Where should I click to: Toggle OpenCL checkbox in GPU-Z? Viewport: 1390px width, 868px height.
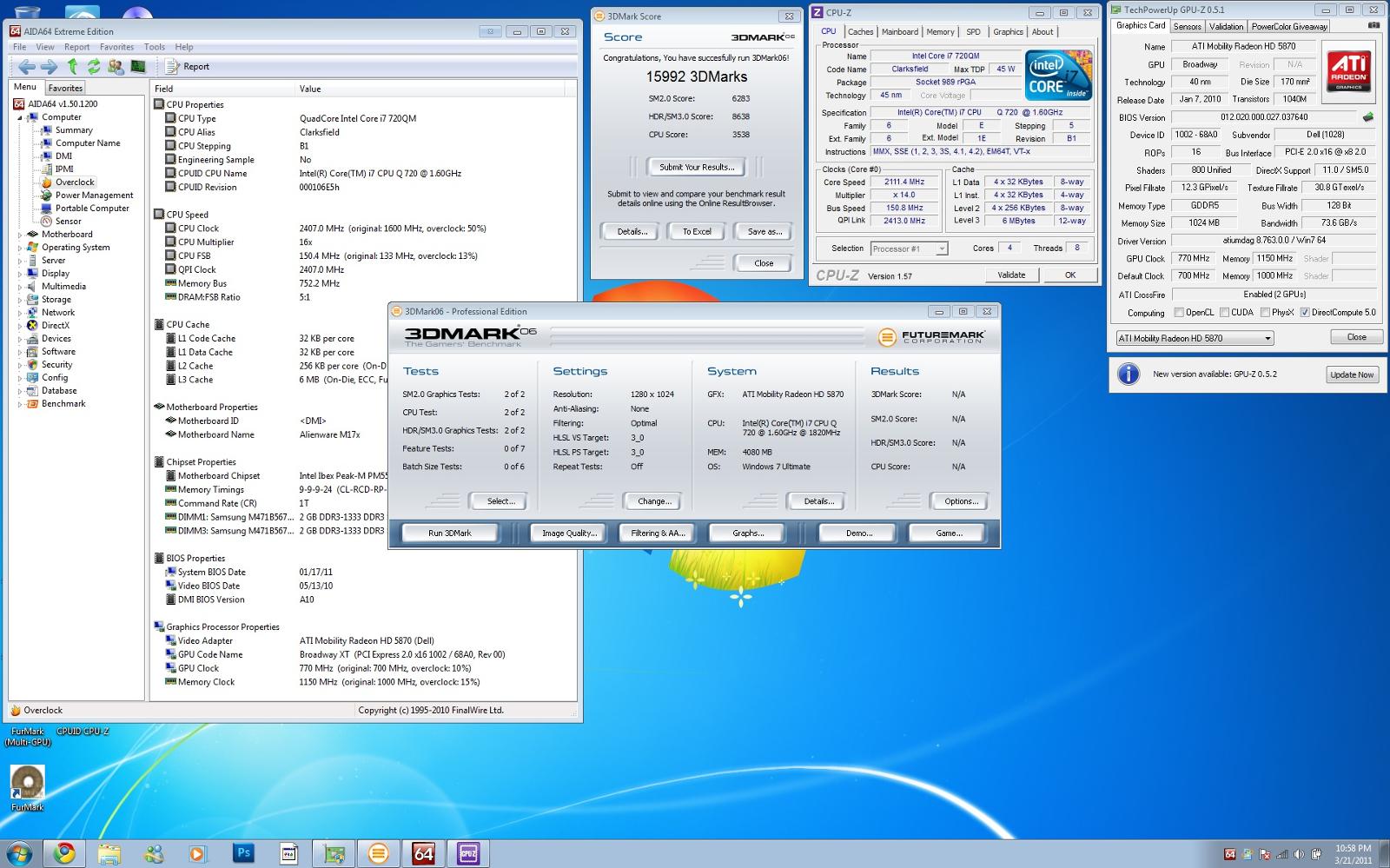pos(1179,313)
